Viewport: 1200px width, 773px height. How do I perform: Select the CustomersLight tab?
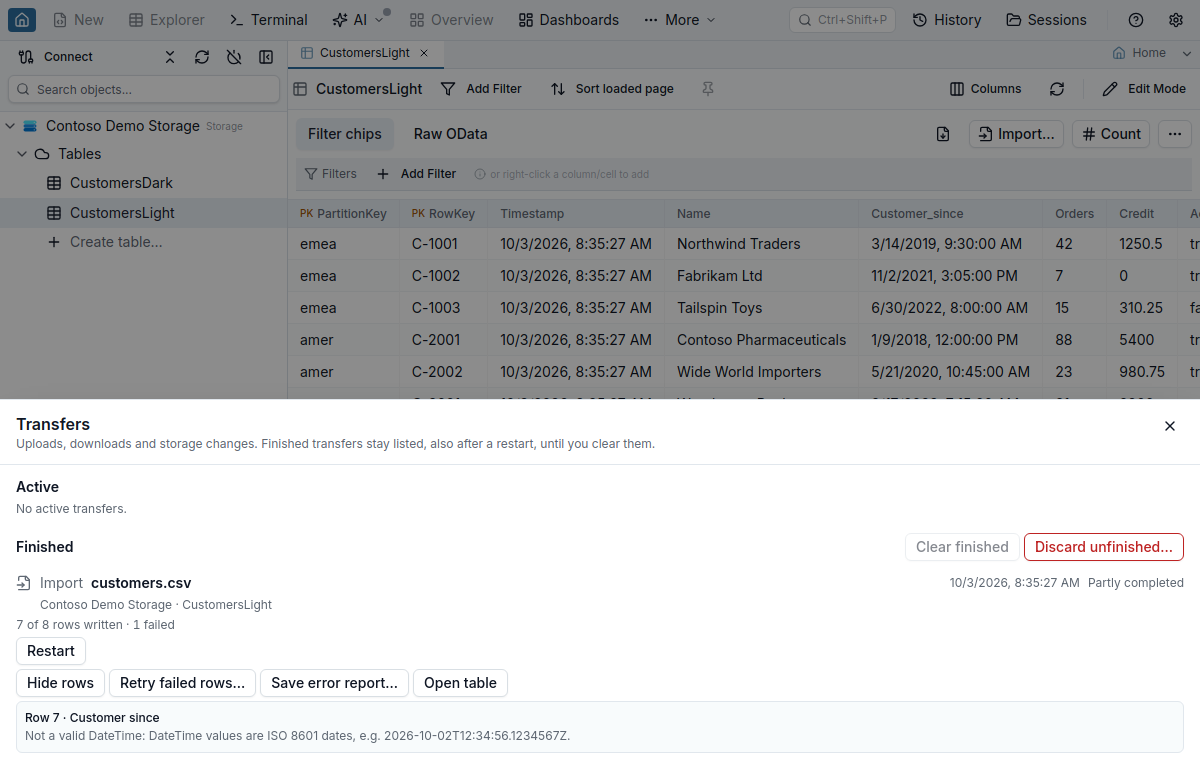pyautogui.click(x=365, y=53)
